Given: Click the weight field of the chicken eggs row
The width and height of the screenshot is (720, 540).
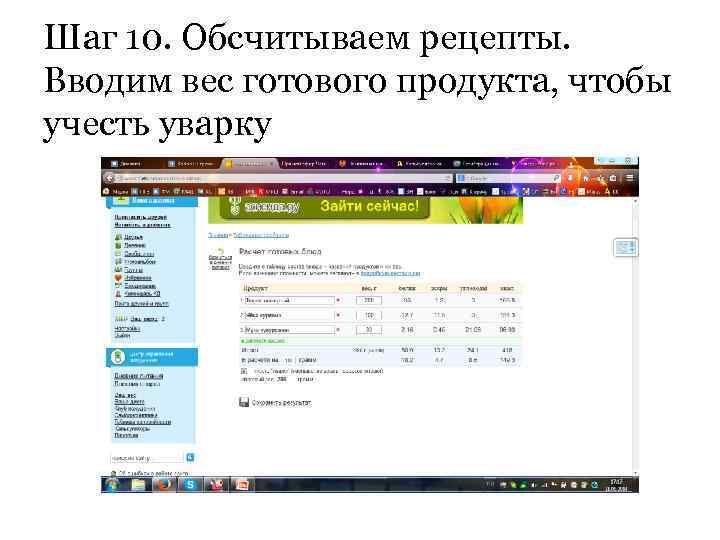Looking at the screenshot, I should [369, 315].
